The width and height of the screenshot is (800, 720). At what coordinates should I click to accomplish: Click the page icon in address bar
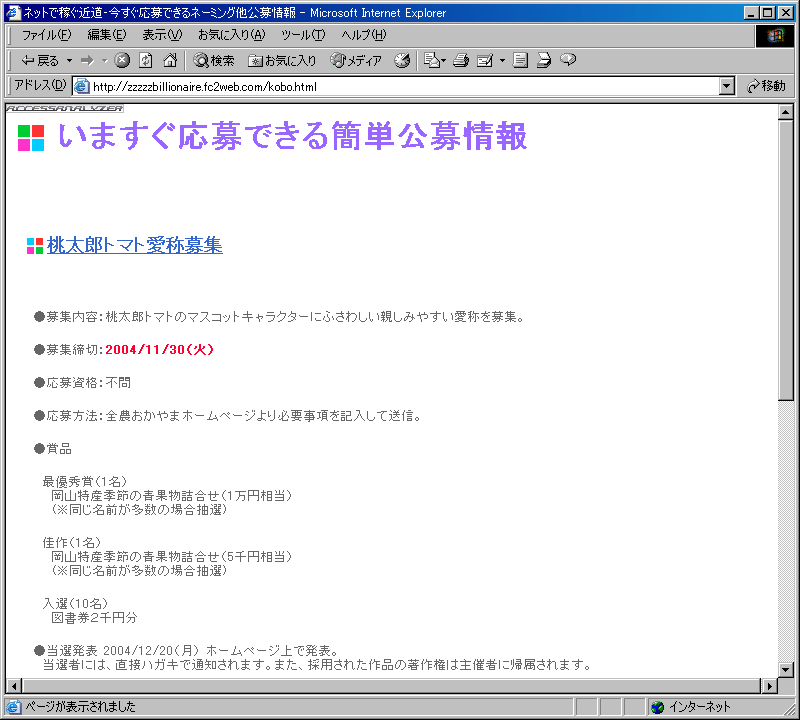[x=82, y=86]
